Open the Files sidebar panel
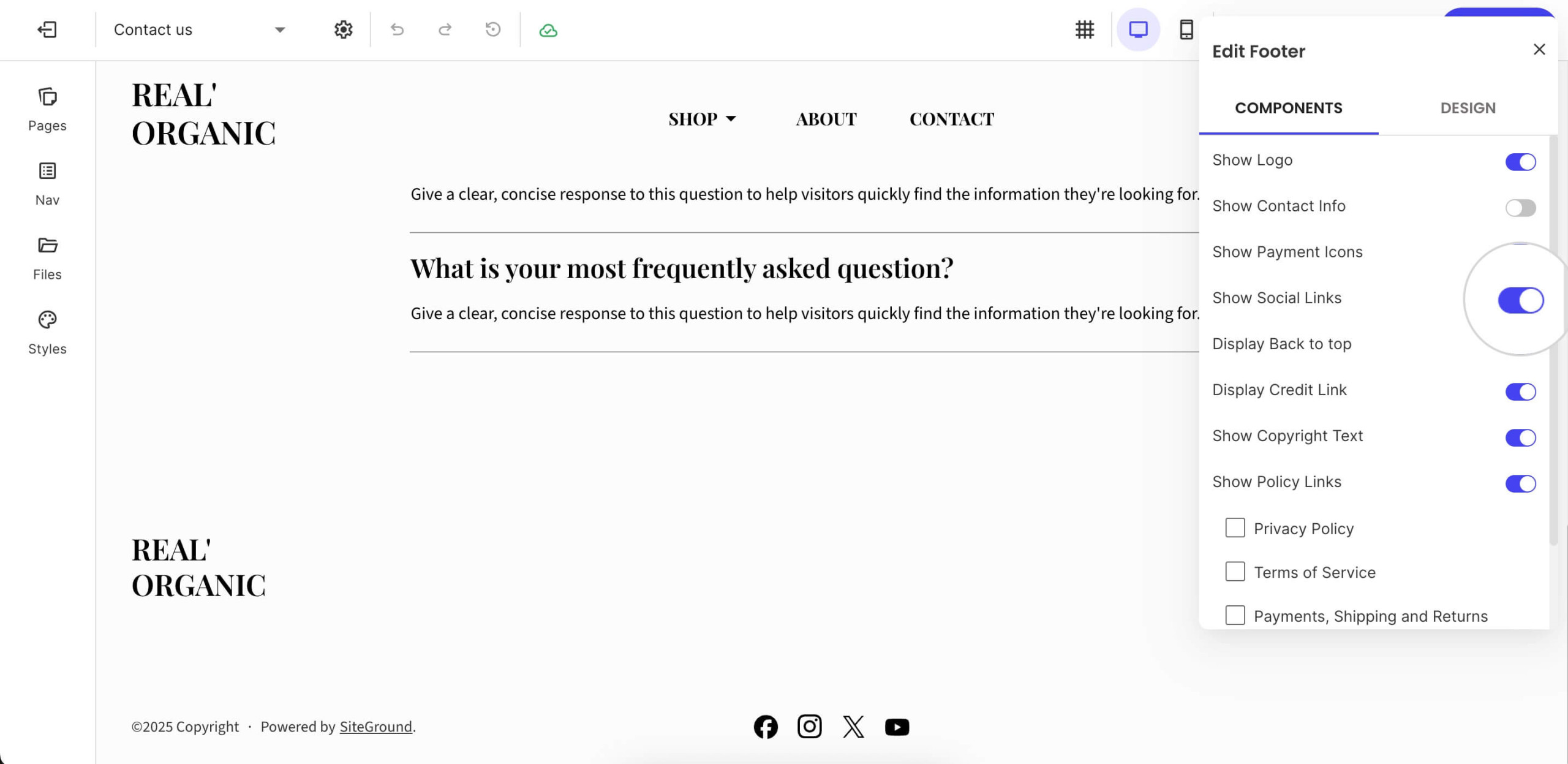Image resolution: width=1568 pixels, height=764 pixels. pyautogui.click(x=47, y=259)
